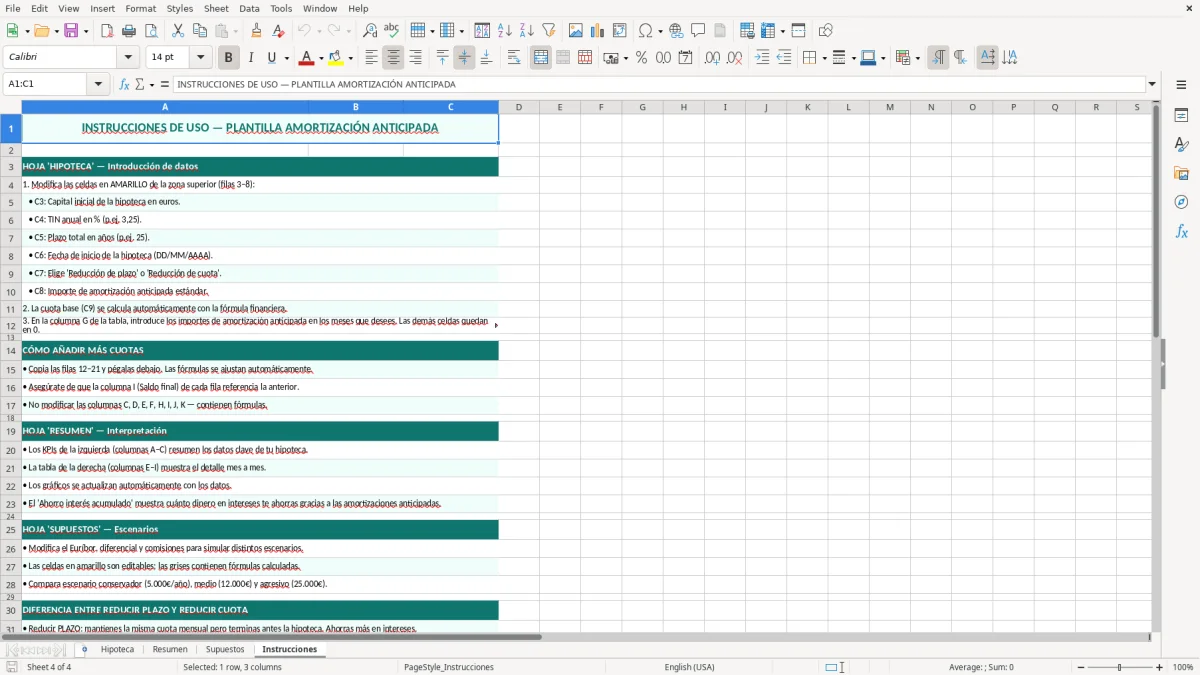1200x675 pixels.
Task: Run the spelling check
Action: 392,31
